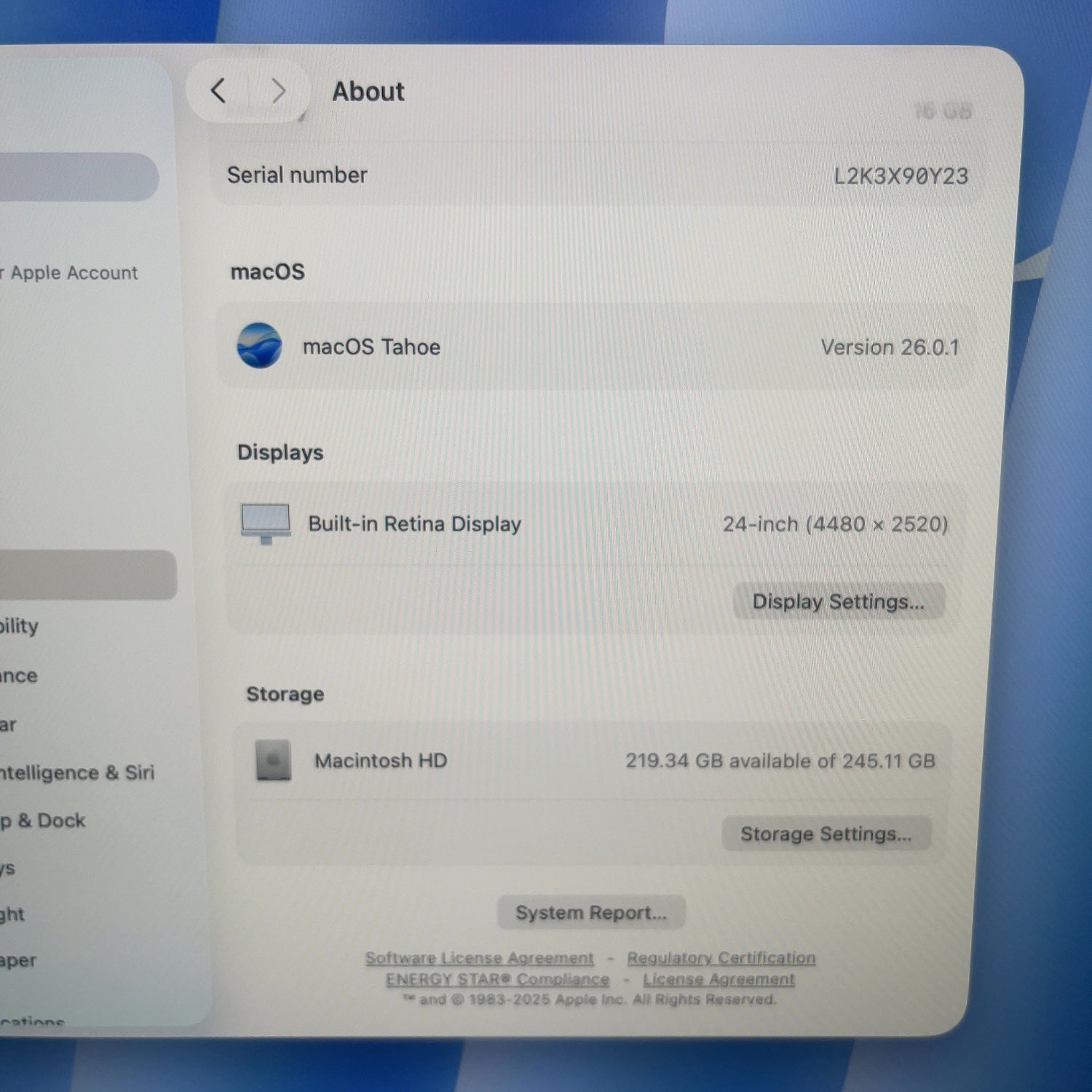Select Apple Intelligence & Siri in sidebar
1092x1092 pixels.
coord(76,772)
